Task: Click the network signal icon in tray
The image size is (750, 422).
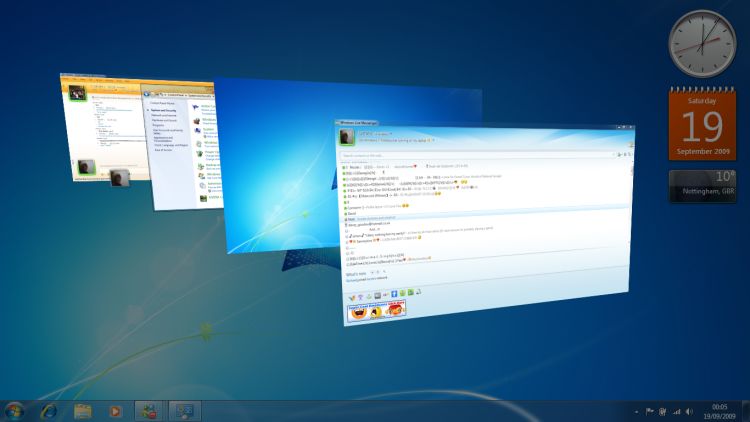Action: pyautogui.click(x=675, y=410)
